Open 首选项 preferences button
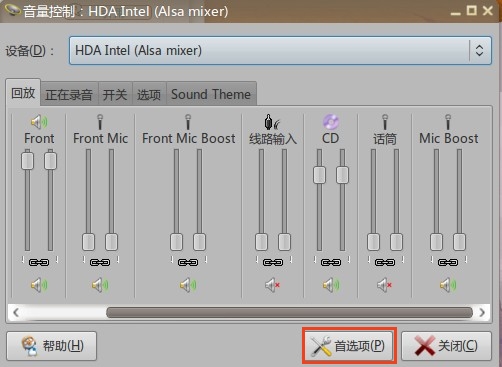 (x=349, y=346)
